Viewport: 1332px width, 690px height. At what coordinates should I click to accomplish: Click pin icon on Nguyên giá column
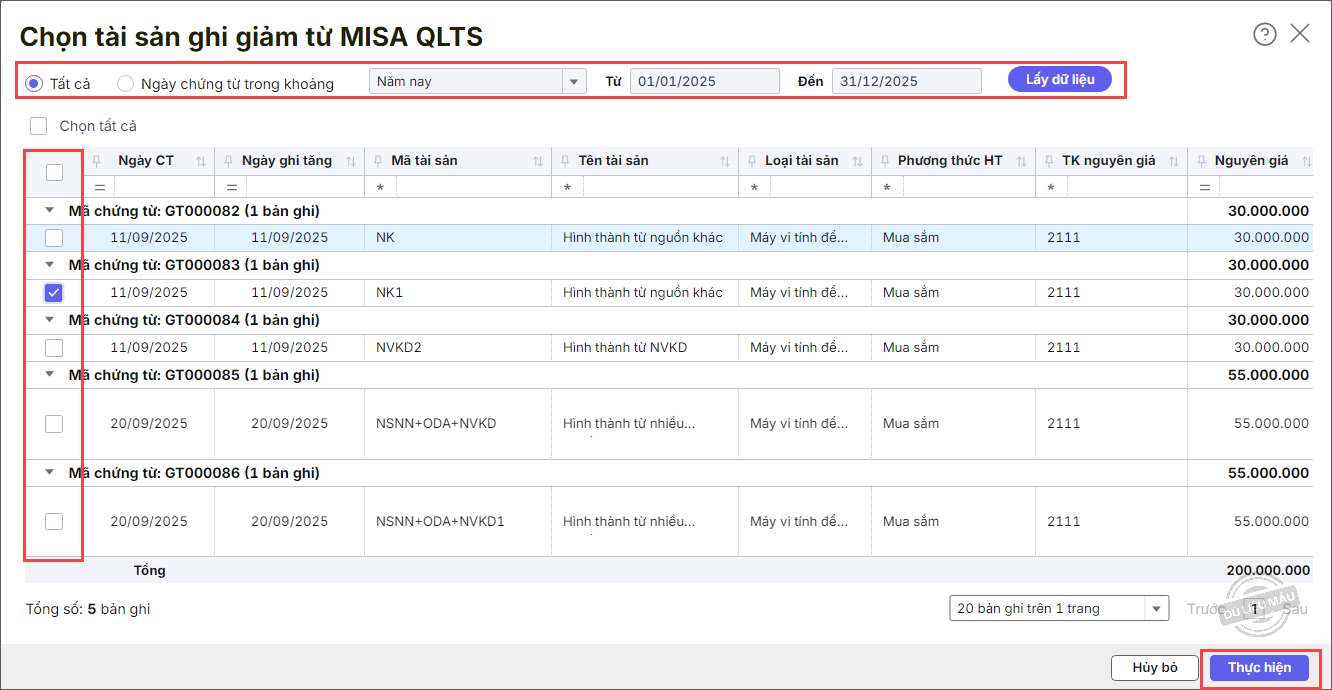[1201, 161]
